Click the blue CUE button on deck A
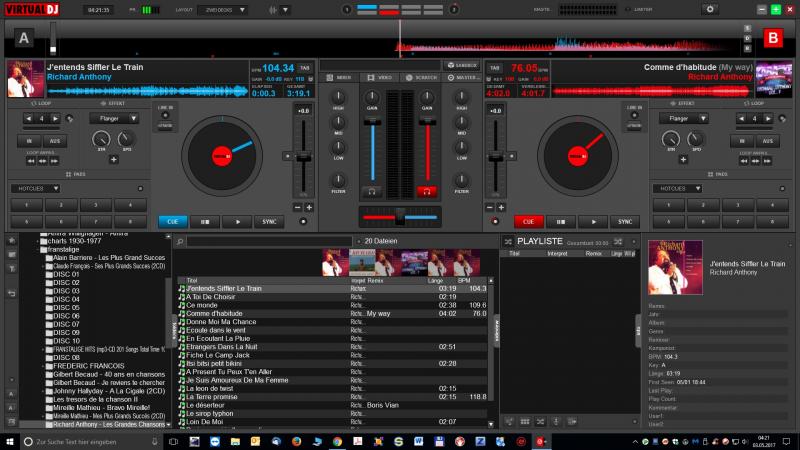The height and width of the screenshot is (450, 800). [x=172, y=221]
